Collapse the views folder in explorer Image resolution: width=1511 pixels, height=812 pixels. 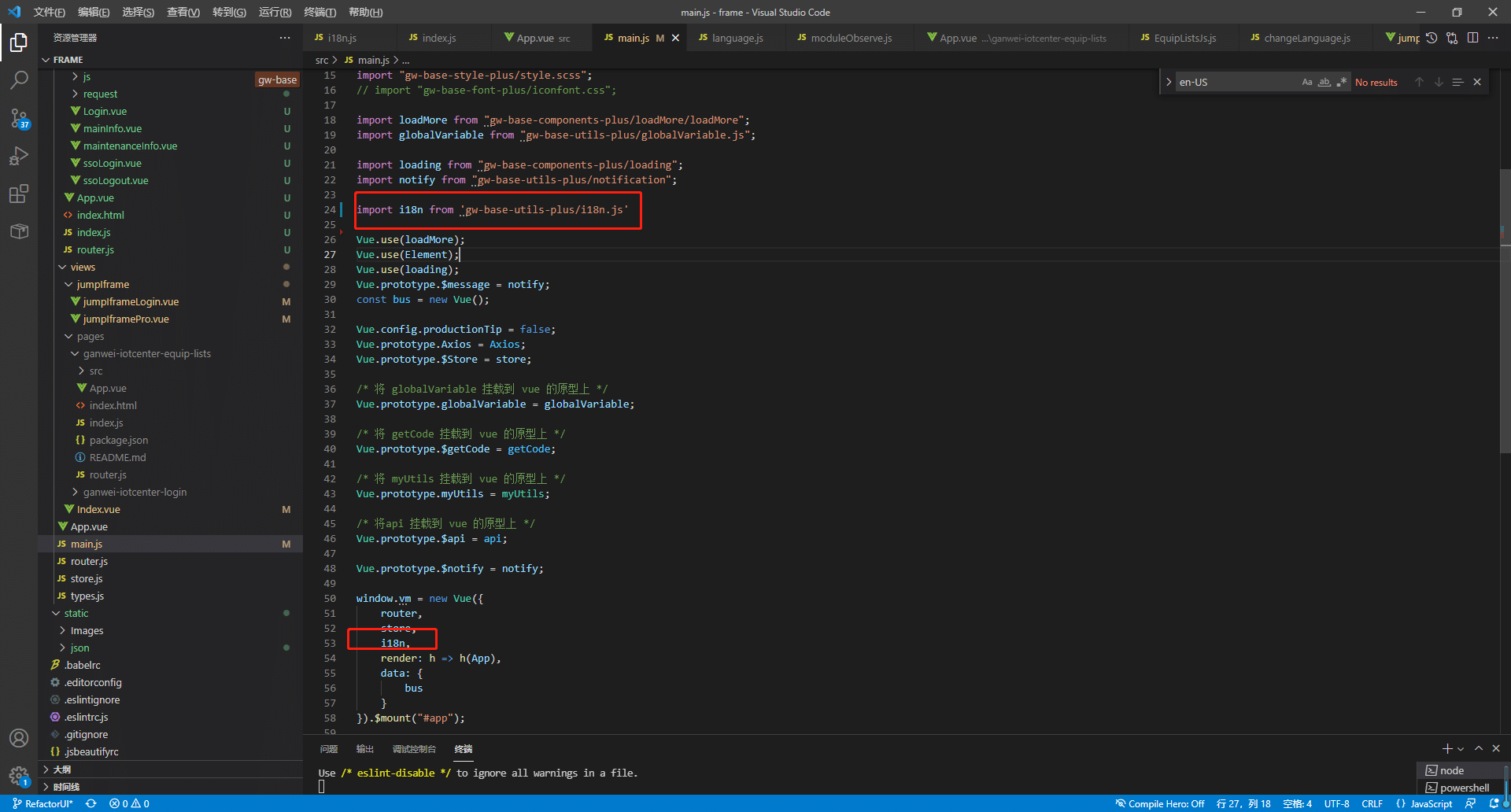pos(82,267)
